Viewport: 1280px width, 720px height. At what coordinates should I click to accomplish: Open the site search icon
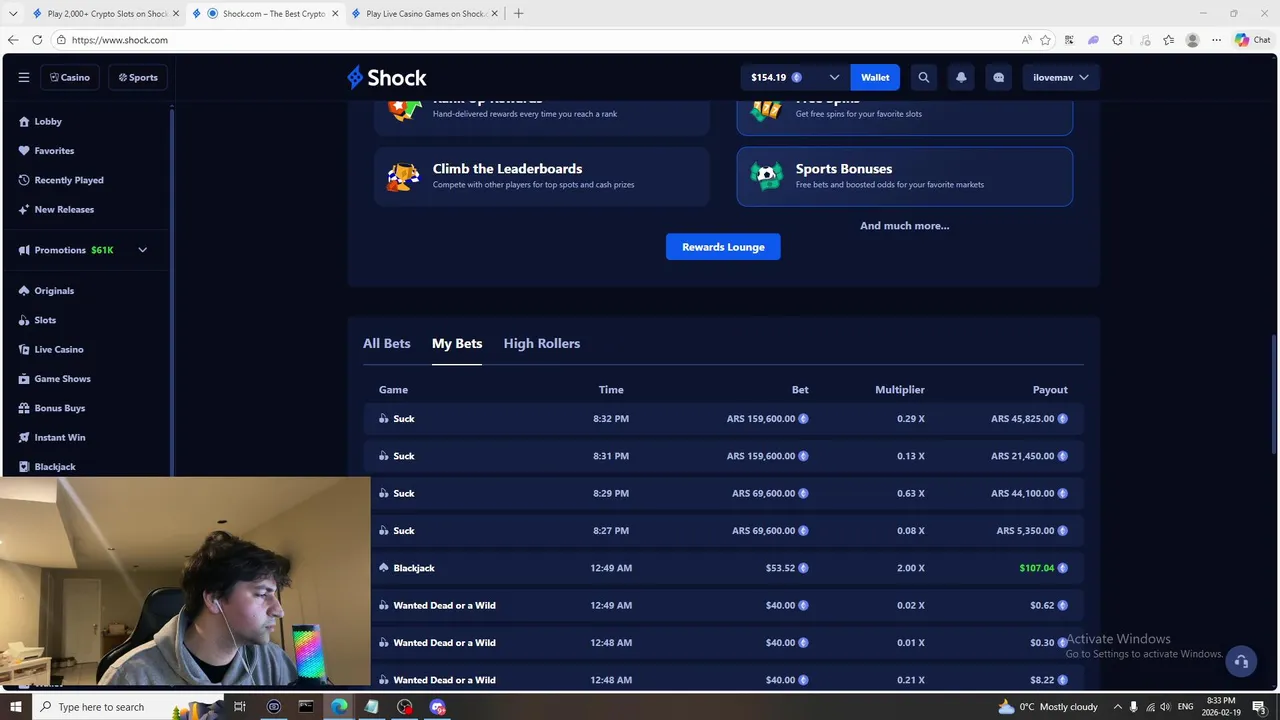tap(924, 77)
